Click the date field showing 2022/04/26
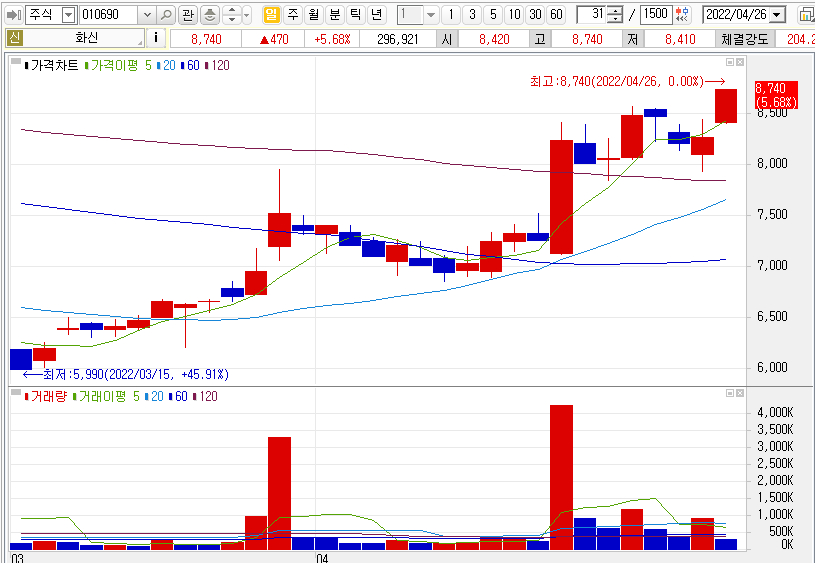 735,15
